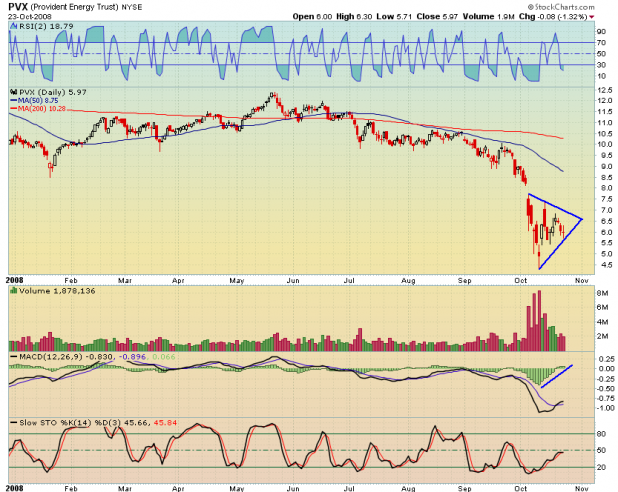The image size is (618, 492).
Task: Click the RSI(2) indicator legend icon
Action: (x=13, y=26)
